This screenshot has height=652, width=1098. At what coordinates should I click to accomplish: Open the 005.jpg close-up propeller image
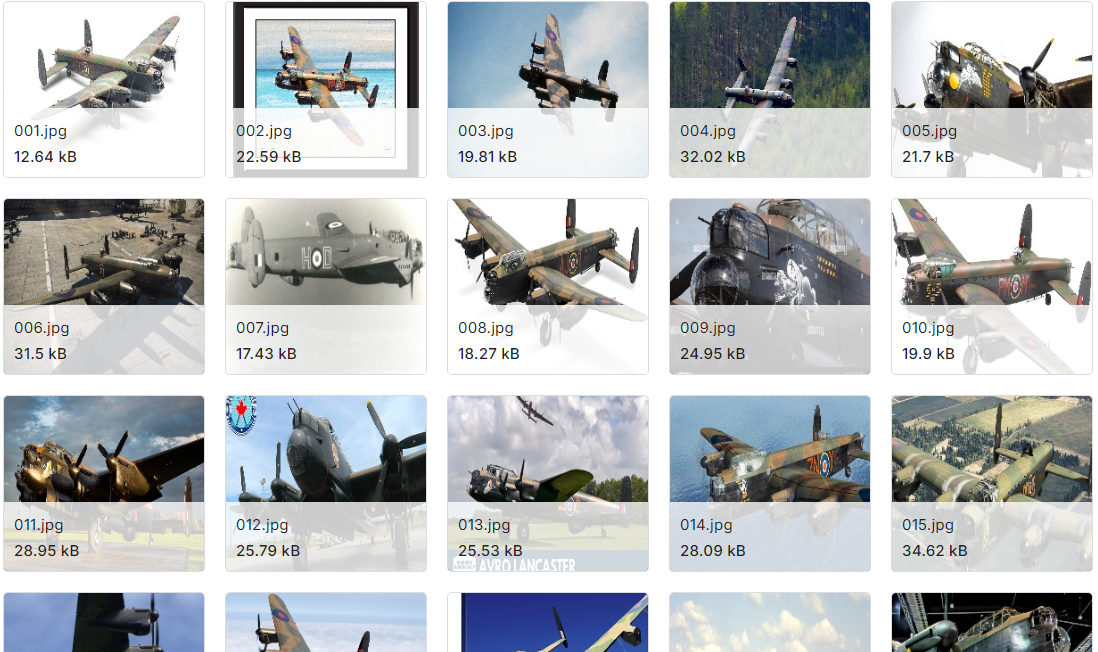(x=992, y=90)
